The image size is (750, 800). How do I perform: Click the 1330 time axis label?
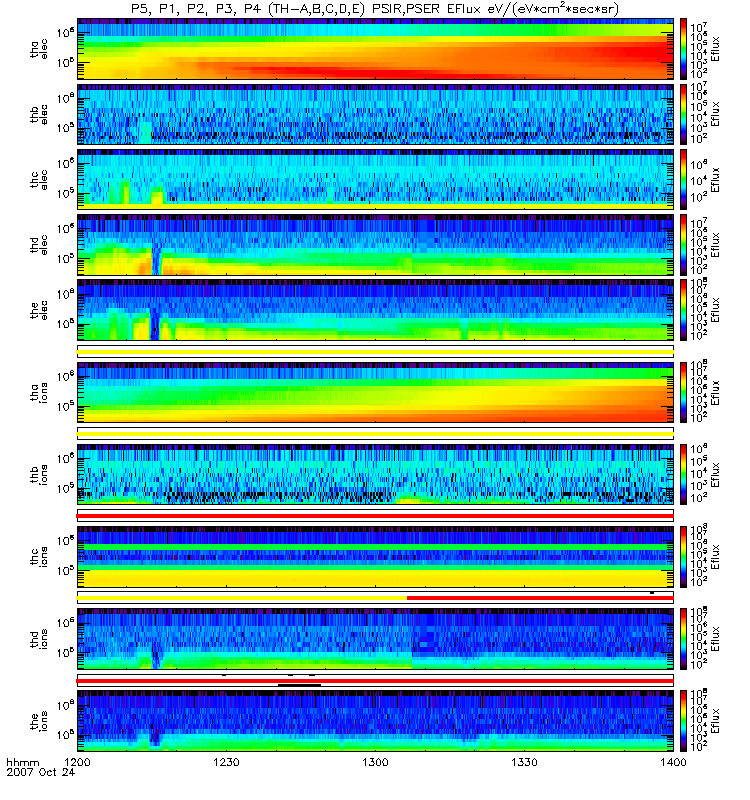[x=524, y=762]
